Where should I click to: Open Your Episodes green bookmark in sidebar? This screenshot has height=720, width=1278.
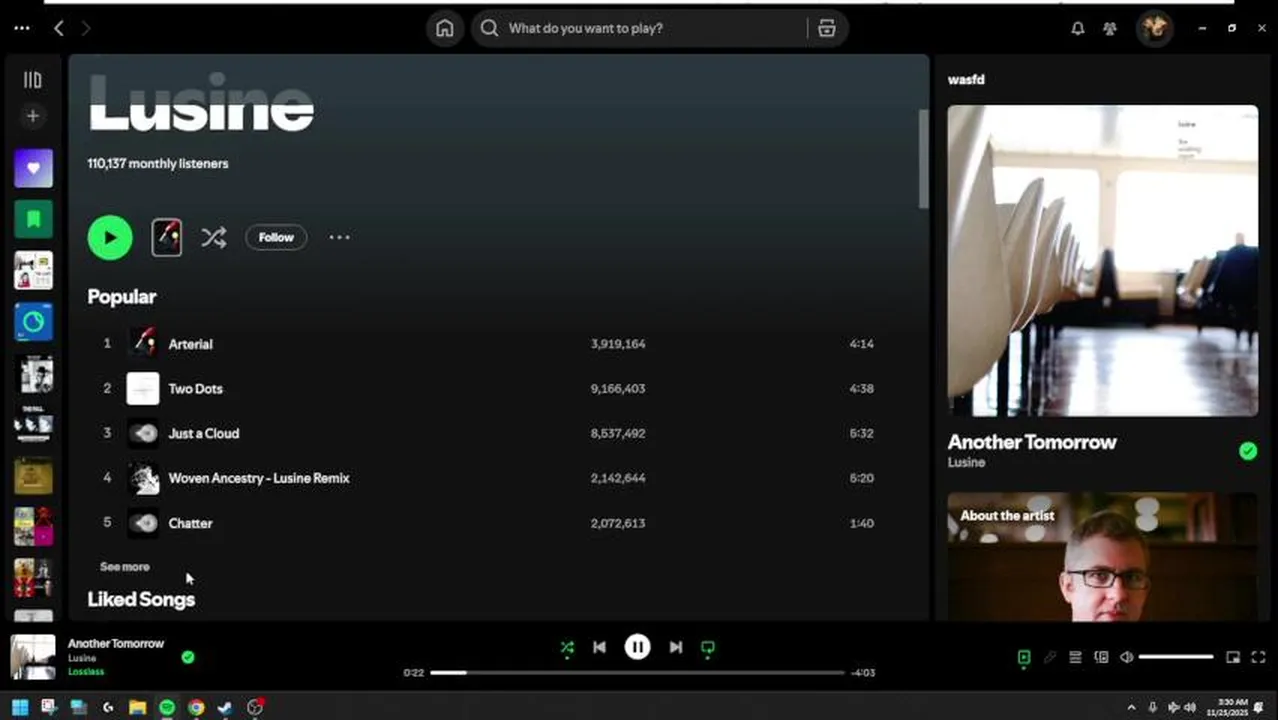pyautogui.click(x=33, y=219)
